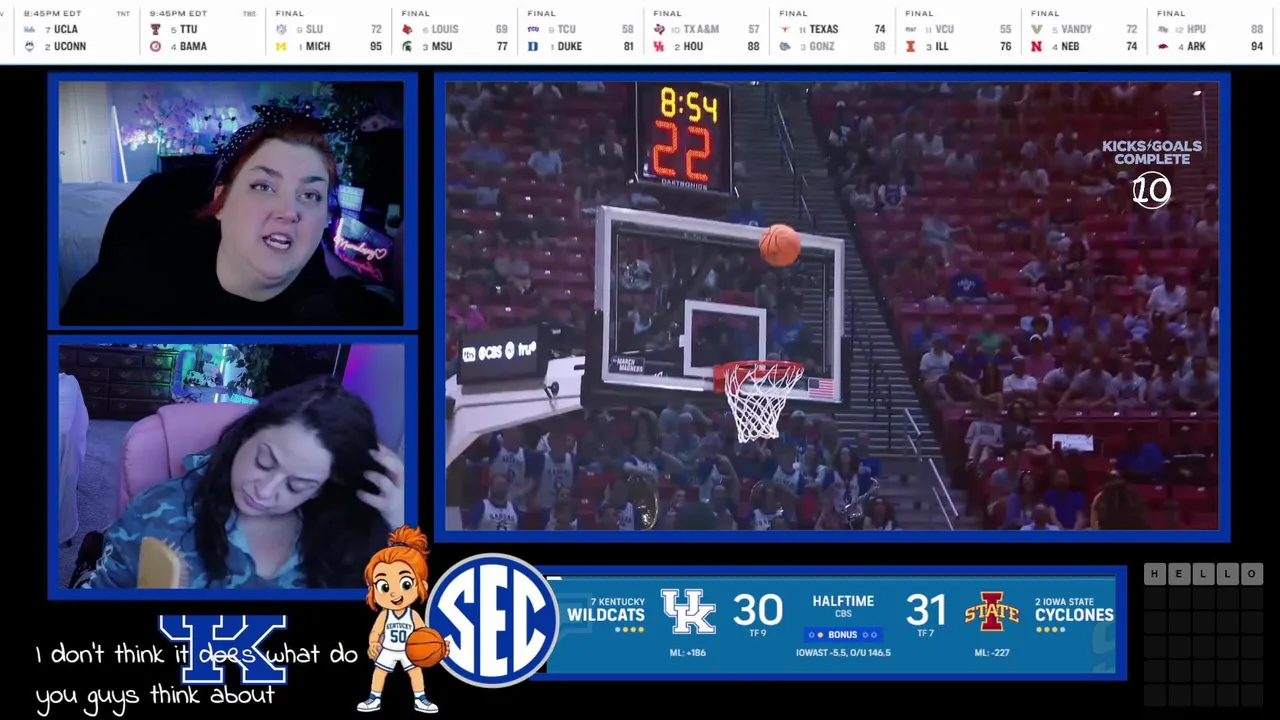Click the DUKE logo in ticker
Screen dimensions: 1280x720
533,47
